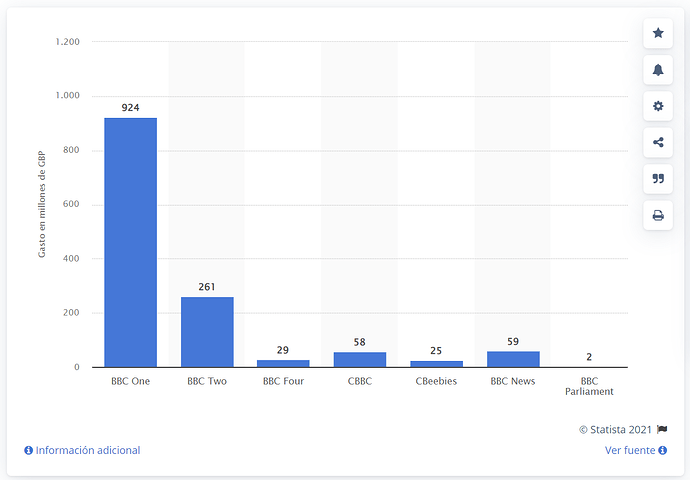This screenshot has height=480, width=690.
Task: Click the print icon
Action: (658, 215)
